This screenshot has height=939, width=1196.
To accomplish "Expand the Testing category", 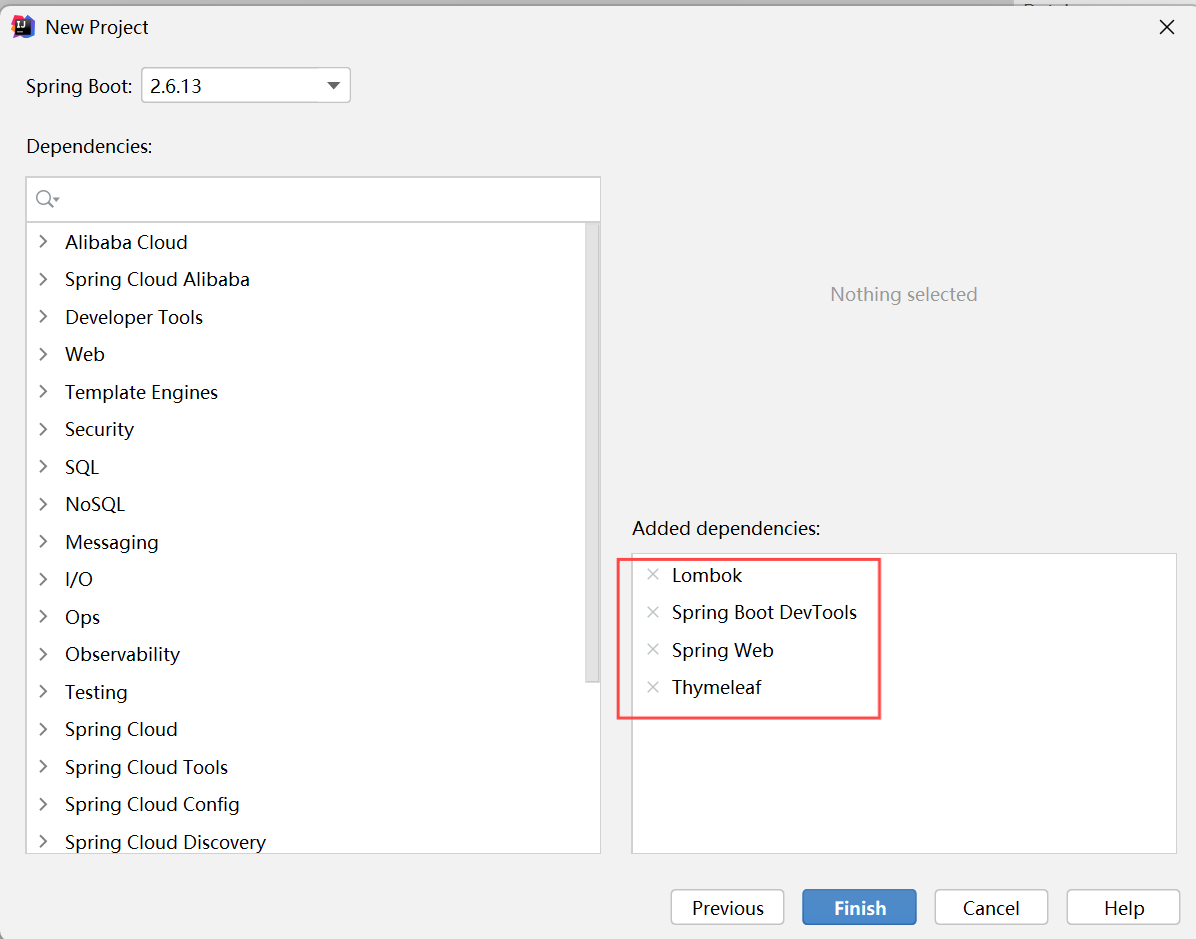I will (x=43, y=691).
